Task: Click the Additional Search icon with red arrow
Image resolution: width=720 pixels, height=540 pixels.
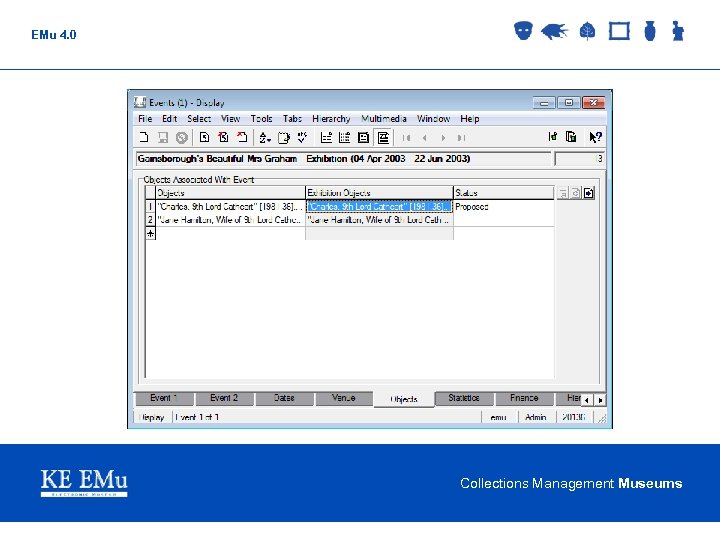Action: [223, 137]
